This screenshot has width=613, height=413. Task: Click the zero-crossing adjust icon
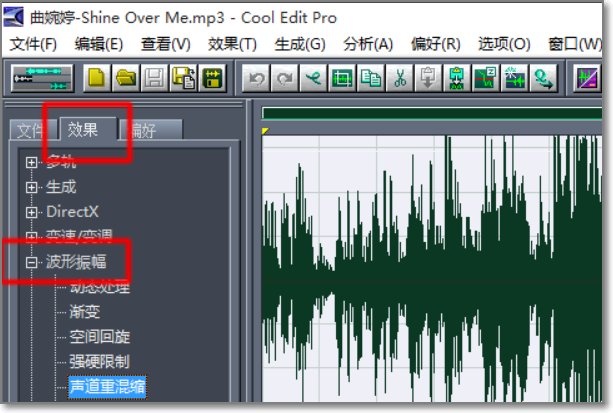(485, 78)
